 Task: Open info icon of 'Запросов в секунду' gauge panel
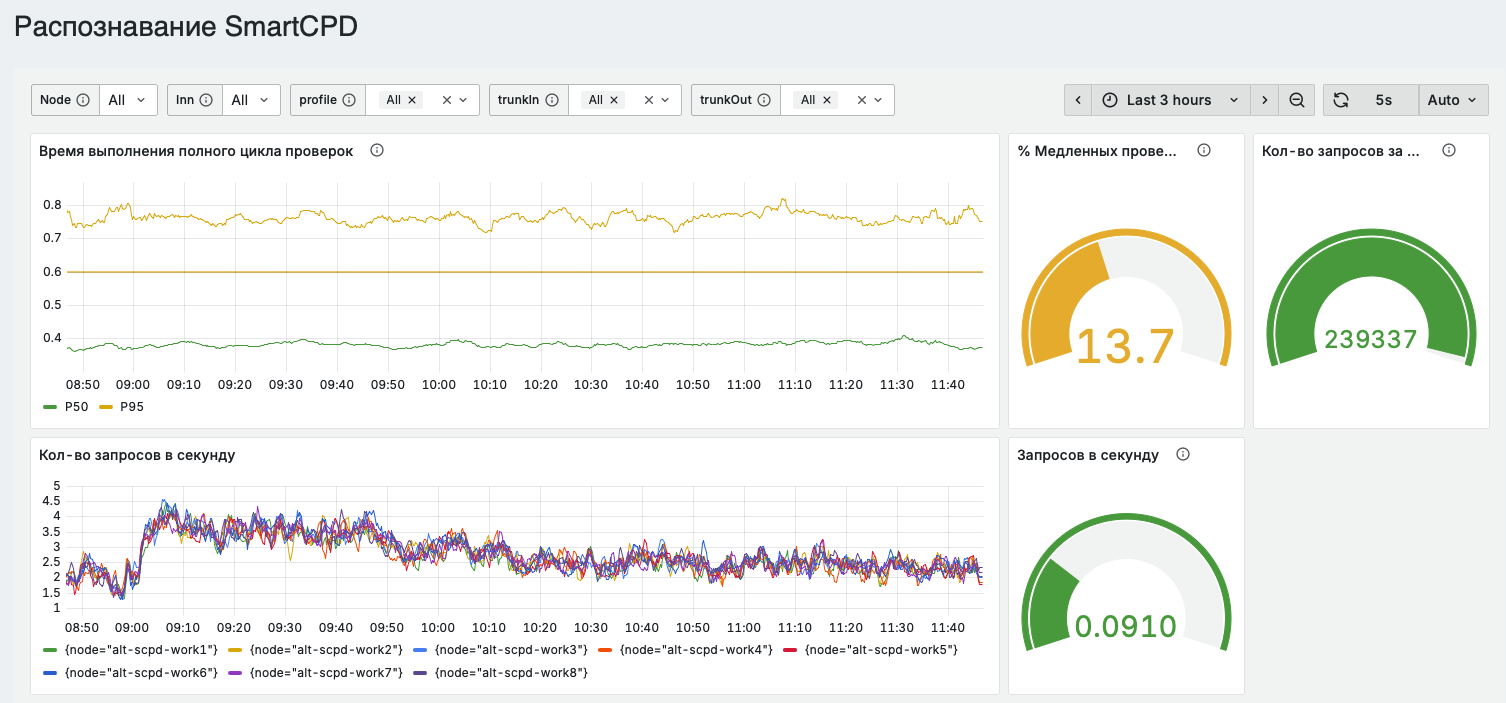1183,455
